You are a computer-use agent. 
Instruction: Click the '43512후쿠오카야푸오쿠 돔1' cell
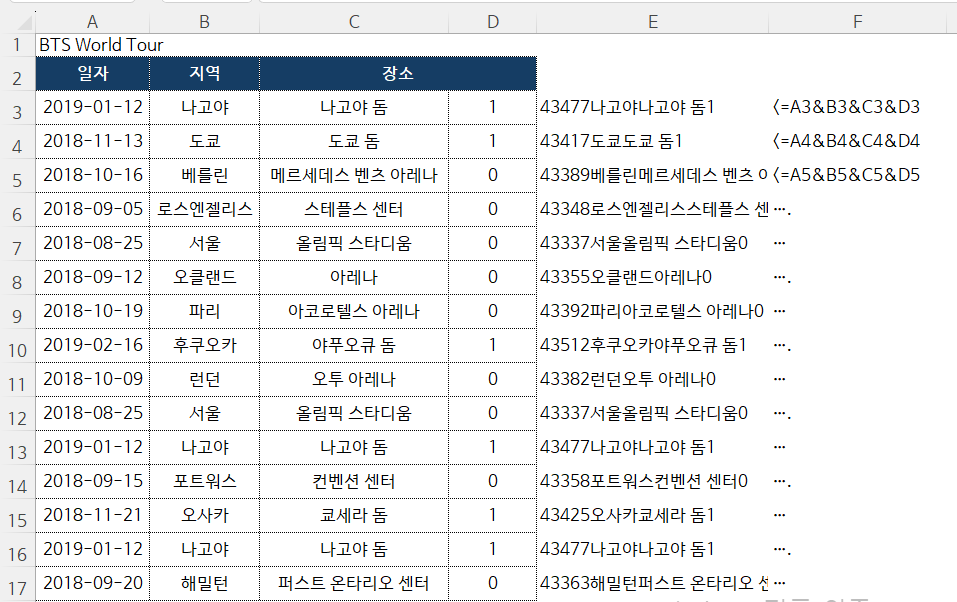(652, 345)
